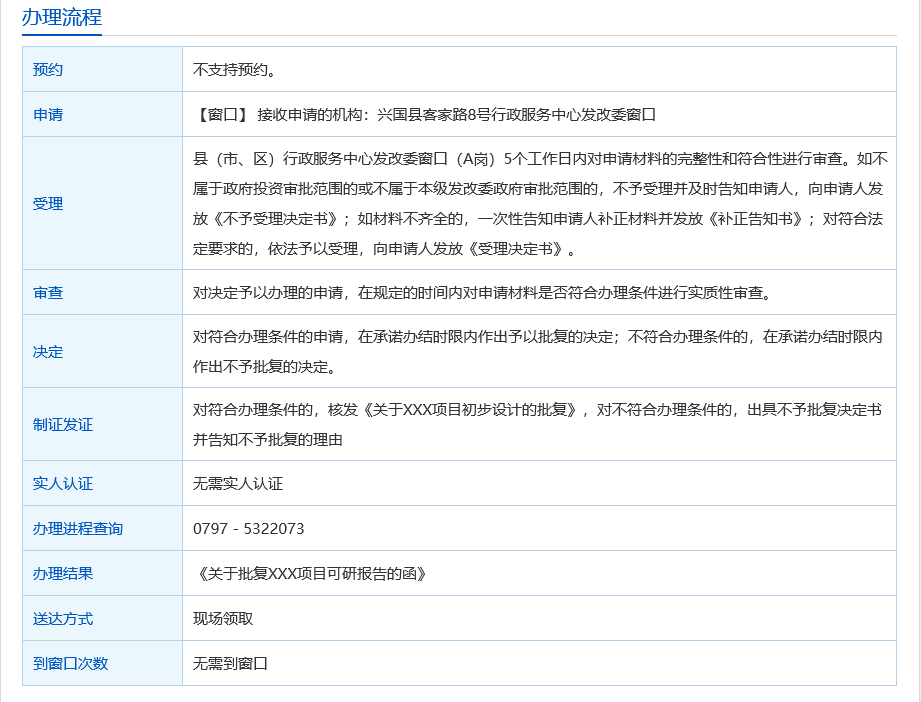Click 《关于批复XXX项目可研报告的函》 result text
The image size is (921, 702).
coord(313,574)
